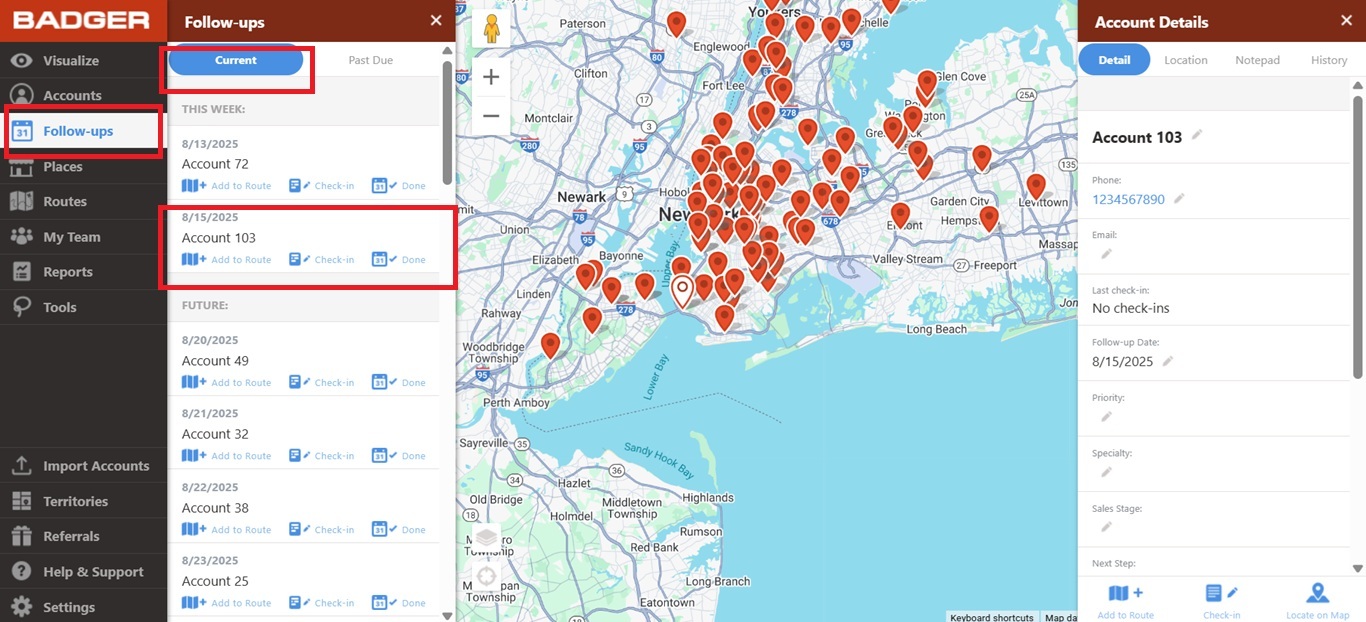Mark Account 72 follow-up done
Viewport: 1366px width, 622px height.
coord(399,186)
